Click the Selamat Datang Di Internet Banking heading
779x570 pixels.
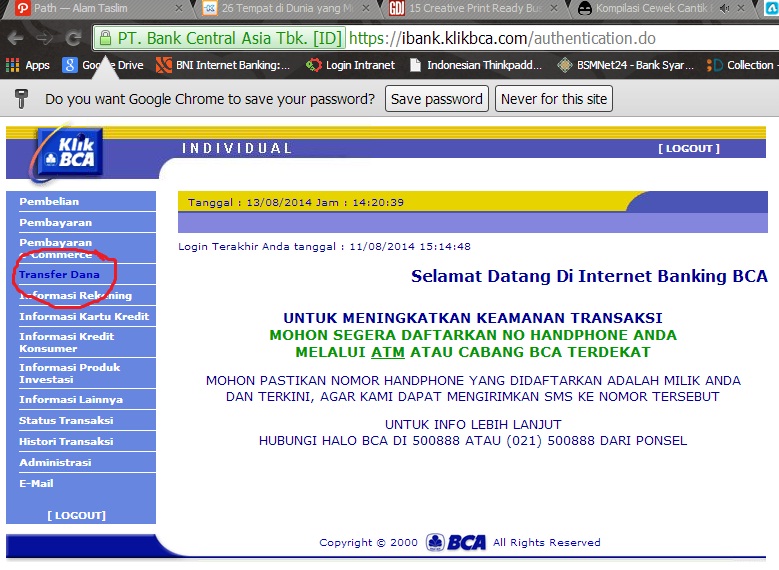pyautogui.click(x=589, y=276)
